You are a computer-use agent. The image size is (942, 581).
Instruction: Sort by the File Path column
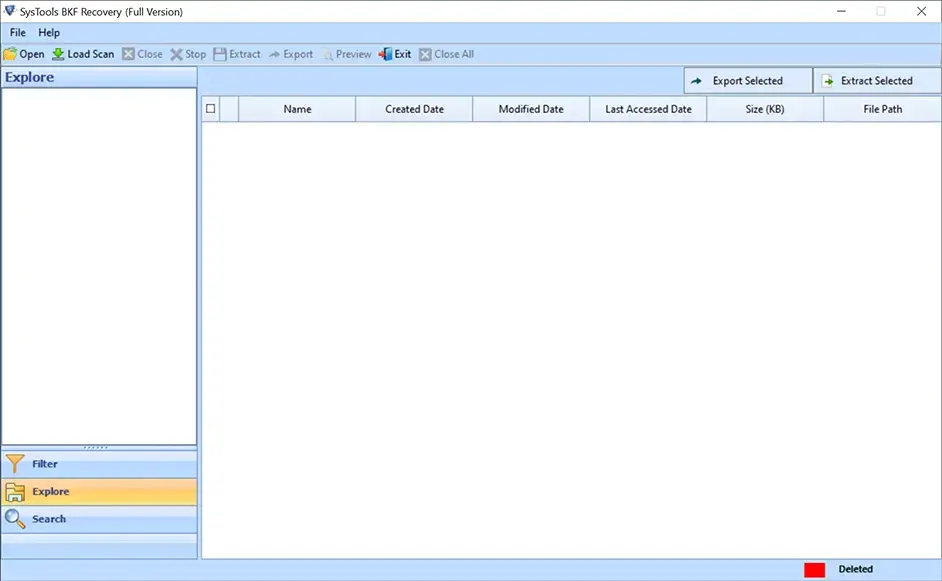pos(883,109)
